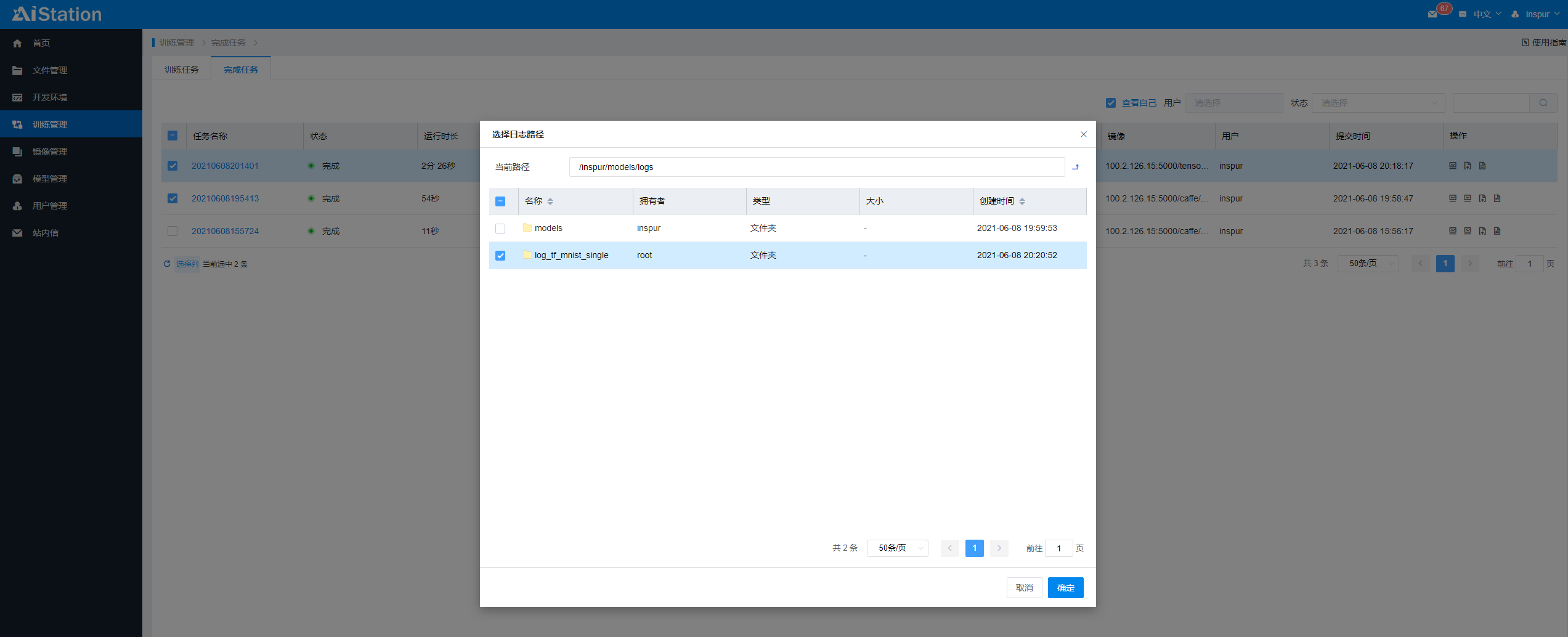Image resolution: width=1568 pixels, height=637 pixels.
Task: Open 模型管理 from the sidebar
Action: (x=50, y=179)
